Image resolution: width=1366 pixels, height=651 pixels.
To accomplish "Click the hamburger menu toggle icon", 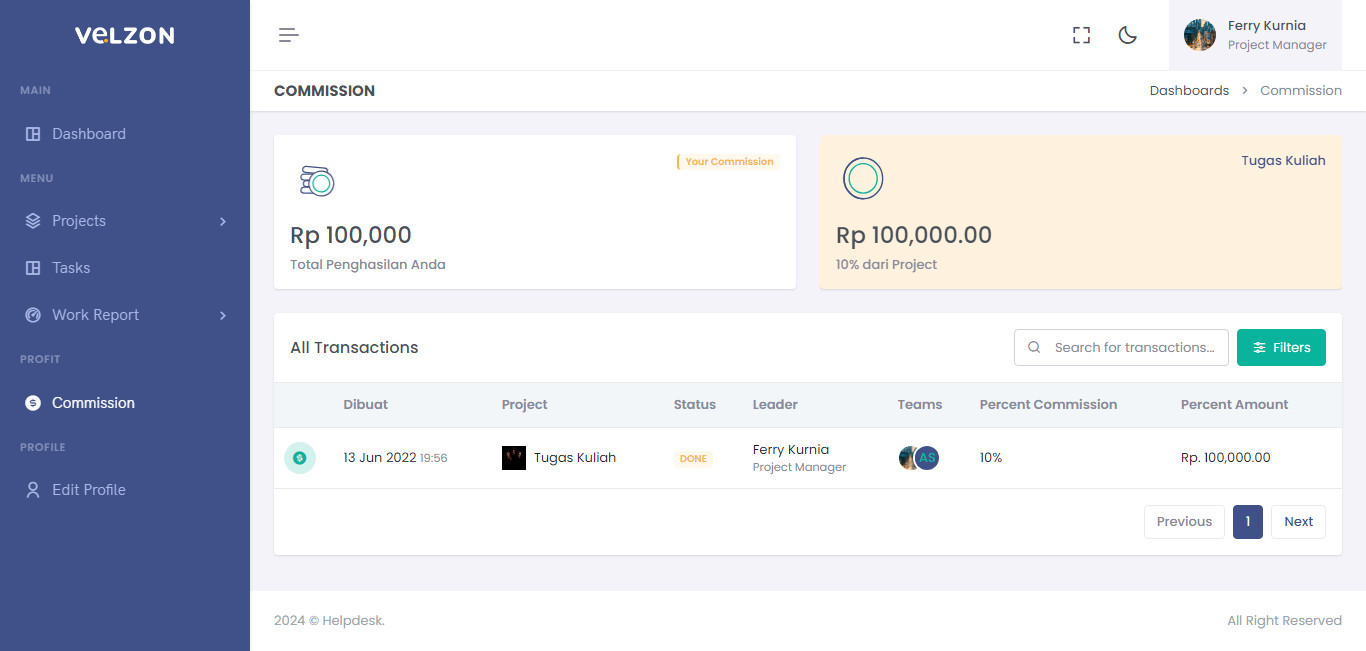I will pos(289,35).
